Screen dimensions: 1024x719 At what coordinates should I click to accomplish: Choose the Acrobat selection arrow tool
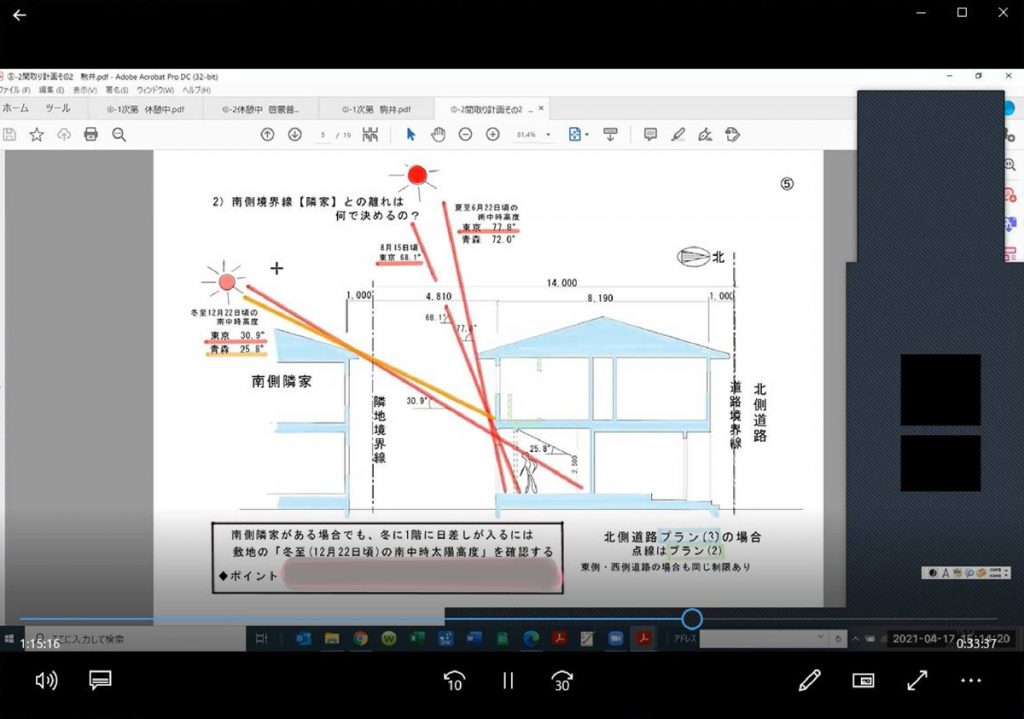(x=411, y=135)
